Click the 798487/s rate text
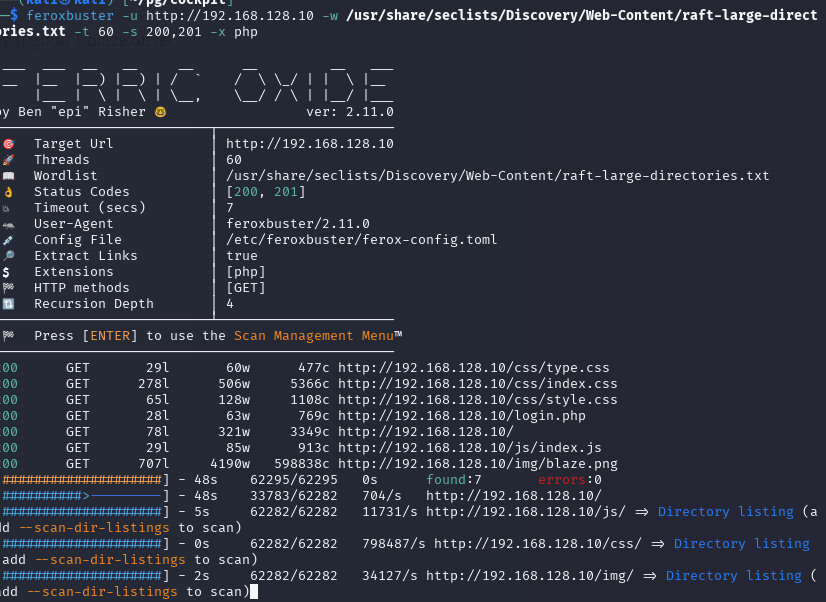This screenshot has height=602, width=826. point(394,544)
